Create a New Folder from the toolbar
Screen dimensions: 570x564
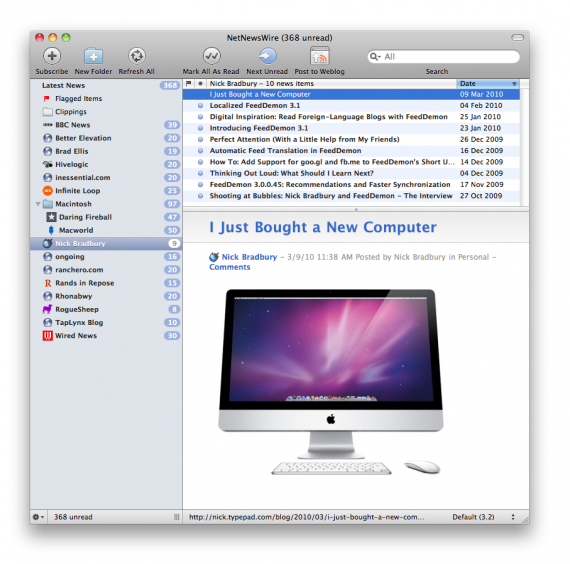(93, 56)
